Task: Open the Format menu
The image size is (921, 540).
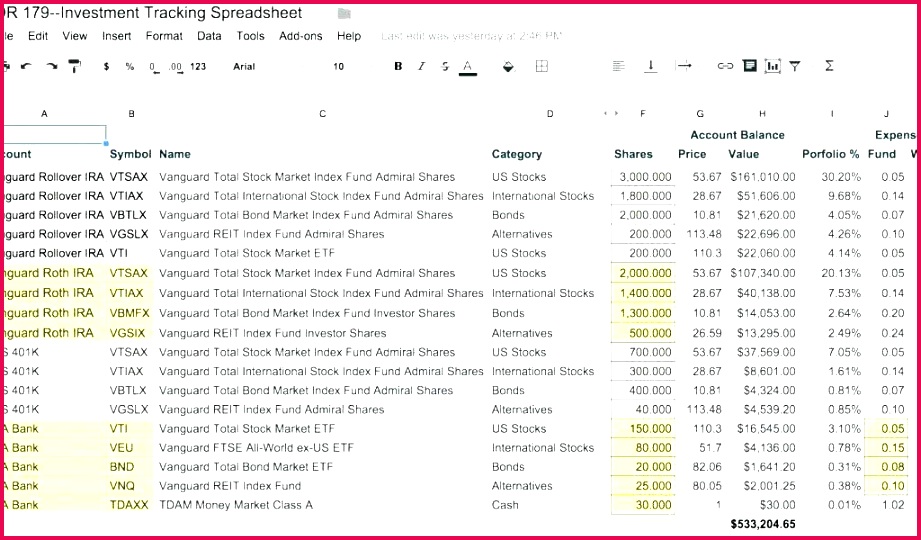Action: 164,36
